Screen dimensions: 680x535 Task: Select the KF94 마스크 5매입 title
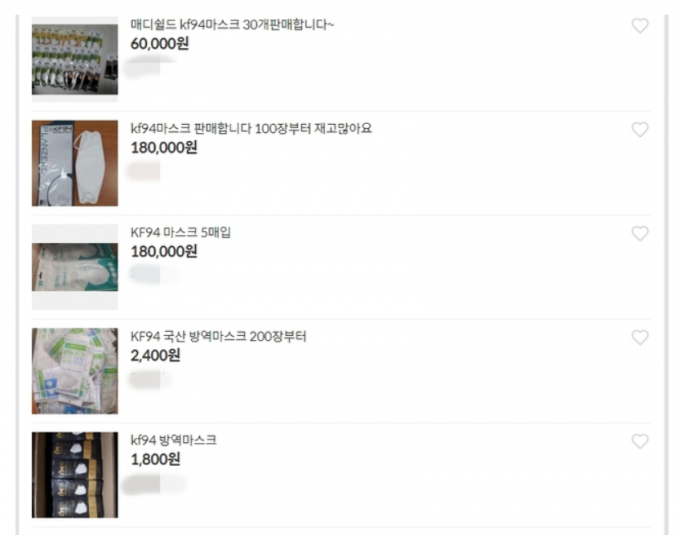pos(180,232)
